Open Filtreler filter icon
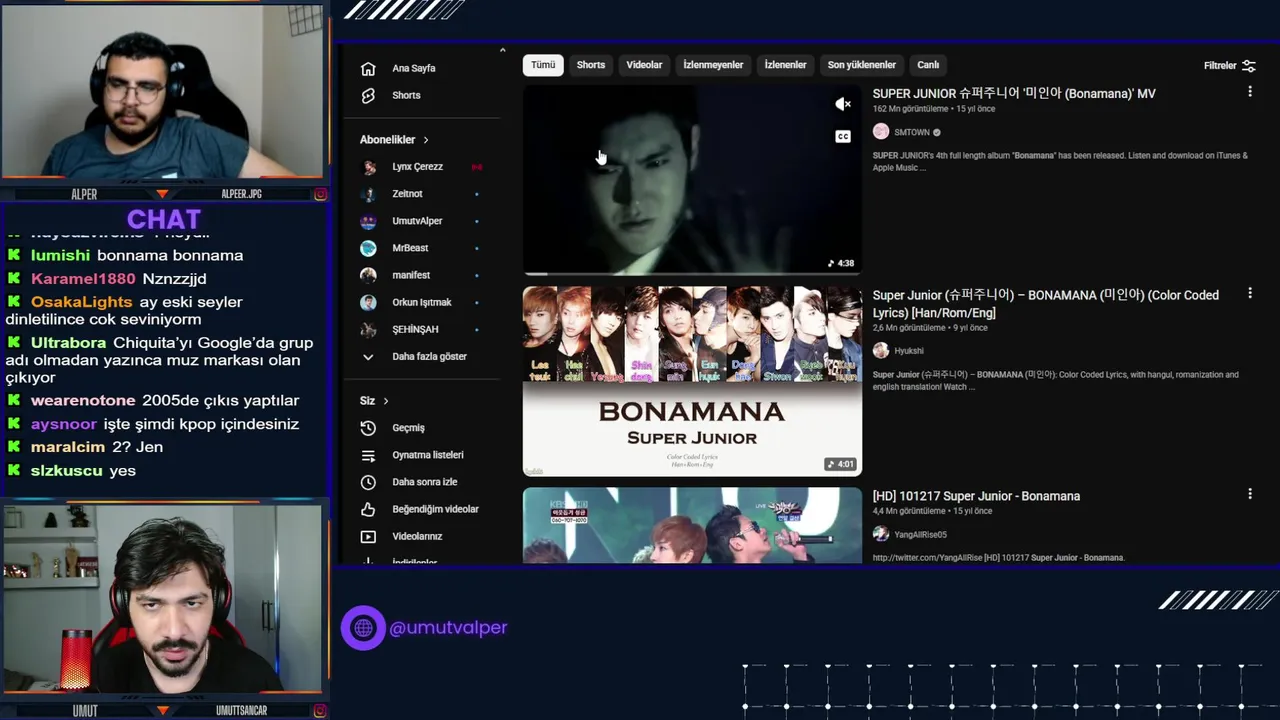 pyautogui.click(x=1249, y=66)
